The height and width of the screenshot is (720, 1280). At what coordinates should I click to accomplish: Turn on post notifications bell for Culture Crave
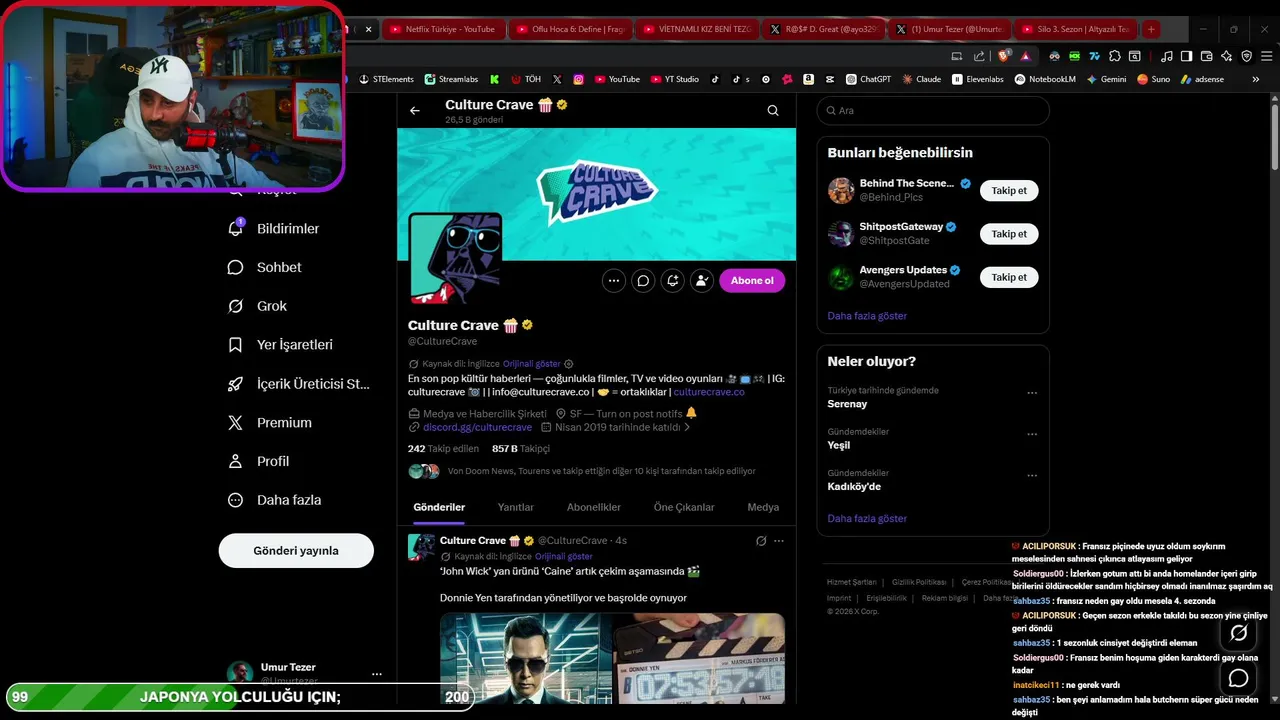[673, 281]
